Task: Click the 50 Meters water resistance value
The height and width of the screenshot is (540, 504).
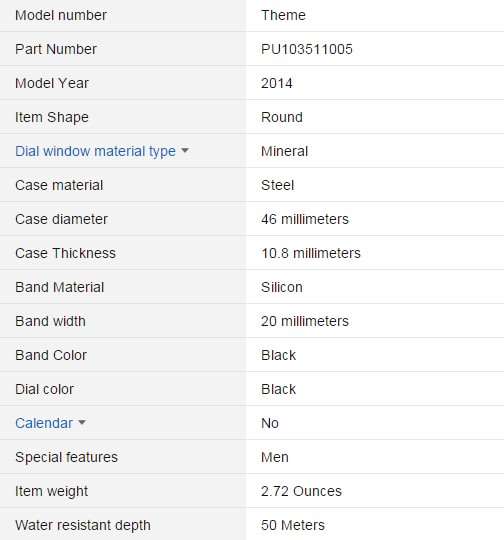Action: coord(293,525)
